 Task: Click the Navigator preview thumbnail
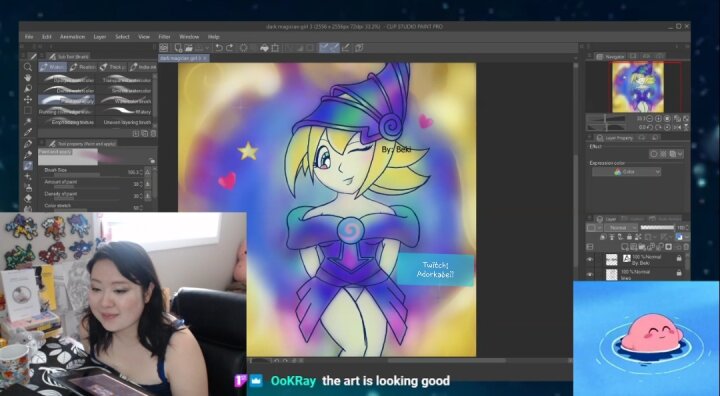pyautogui.click(x=638, y=87)
